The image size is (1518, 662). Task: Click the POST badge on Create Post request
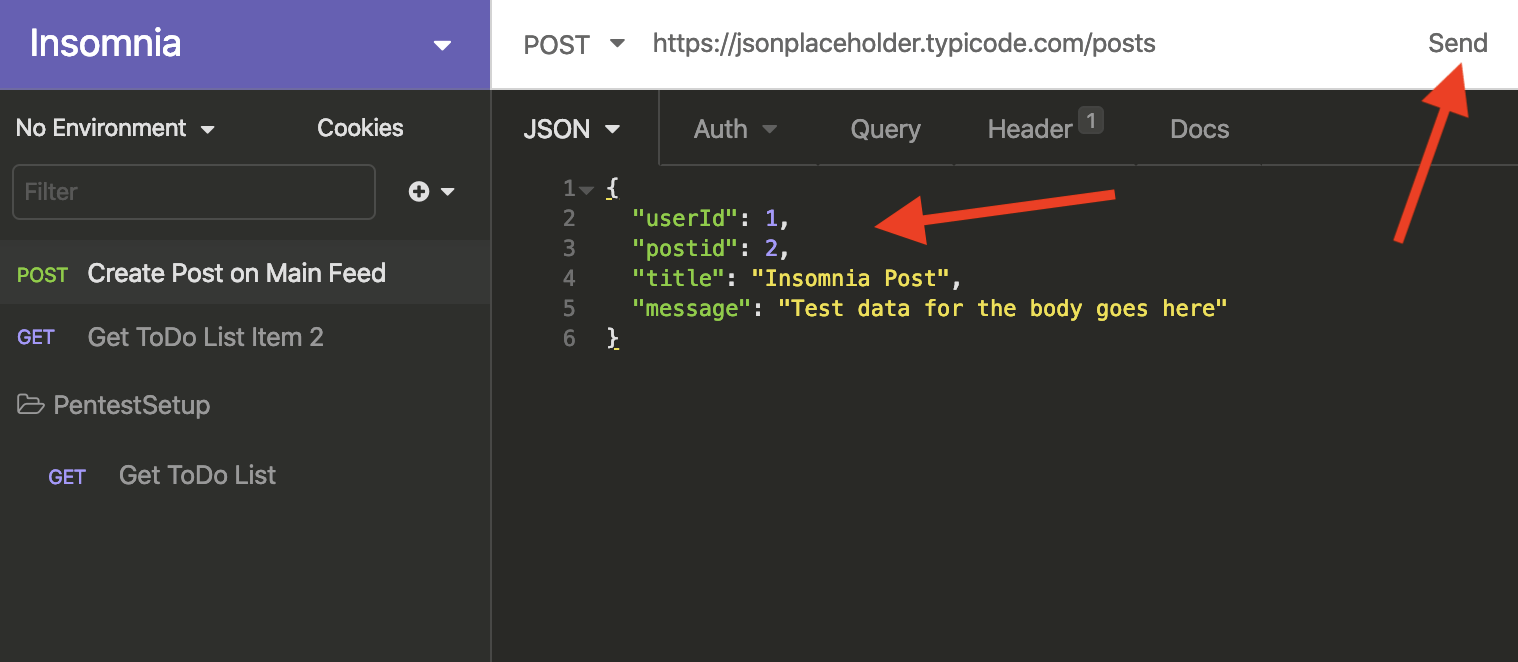42,273
